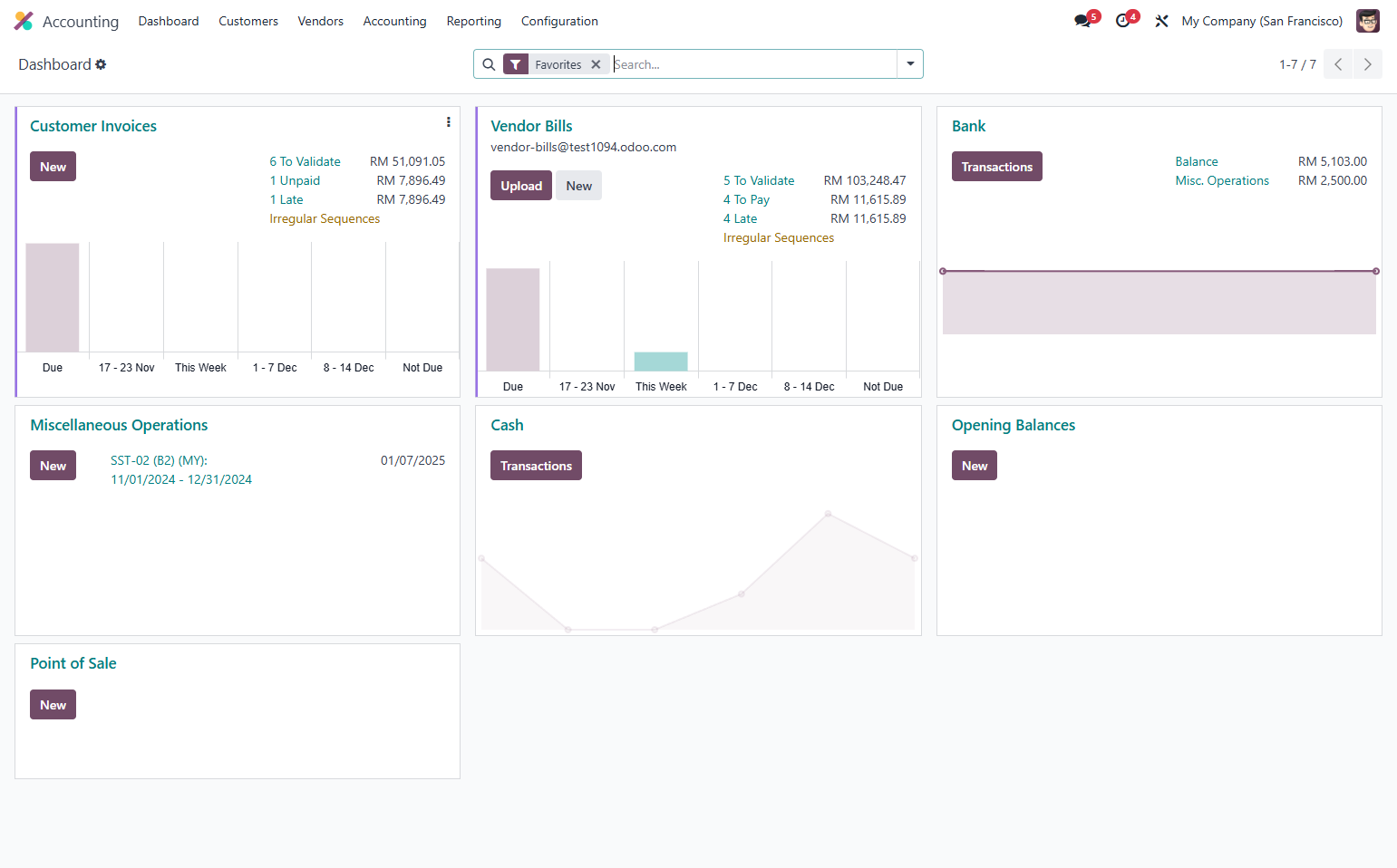Remove the Favorites filter facet
This screenshot has width=1397, height=868.
click(596, 64)
